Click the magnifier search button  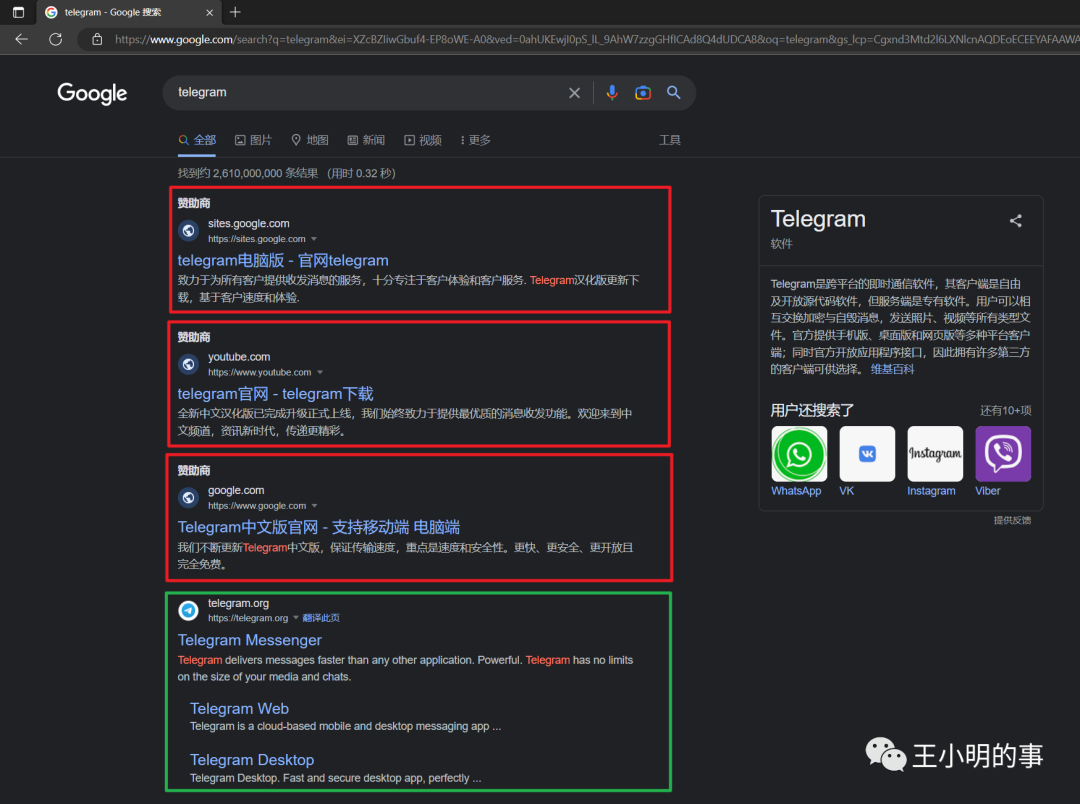(x=674, y=92)
